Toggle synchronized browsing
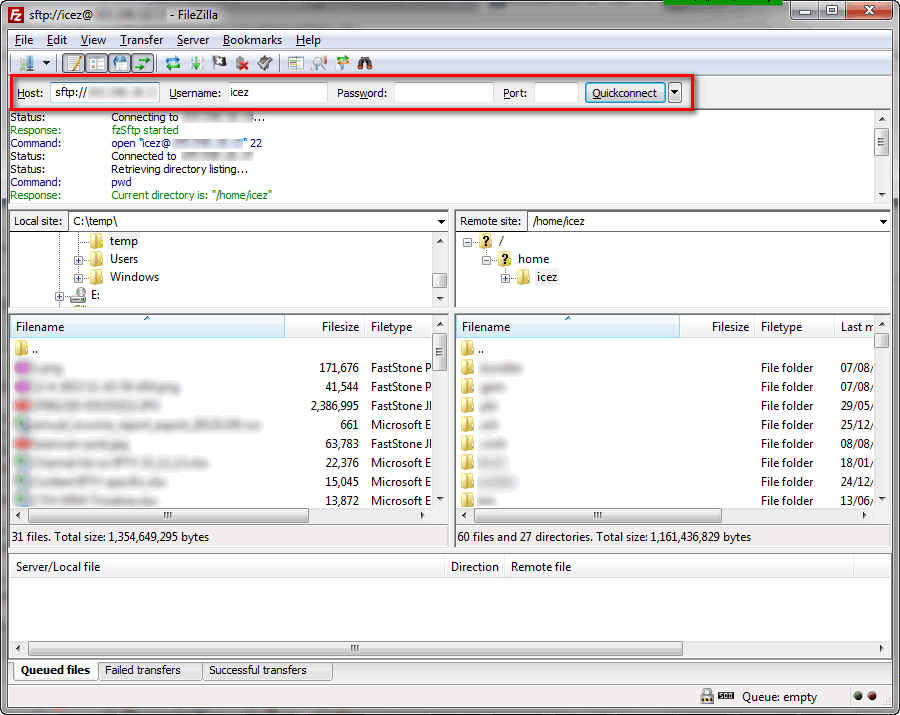This screenshot has width=900, height=715. click(342, 63)
